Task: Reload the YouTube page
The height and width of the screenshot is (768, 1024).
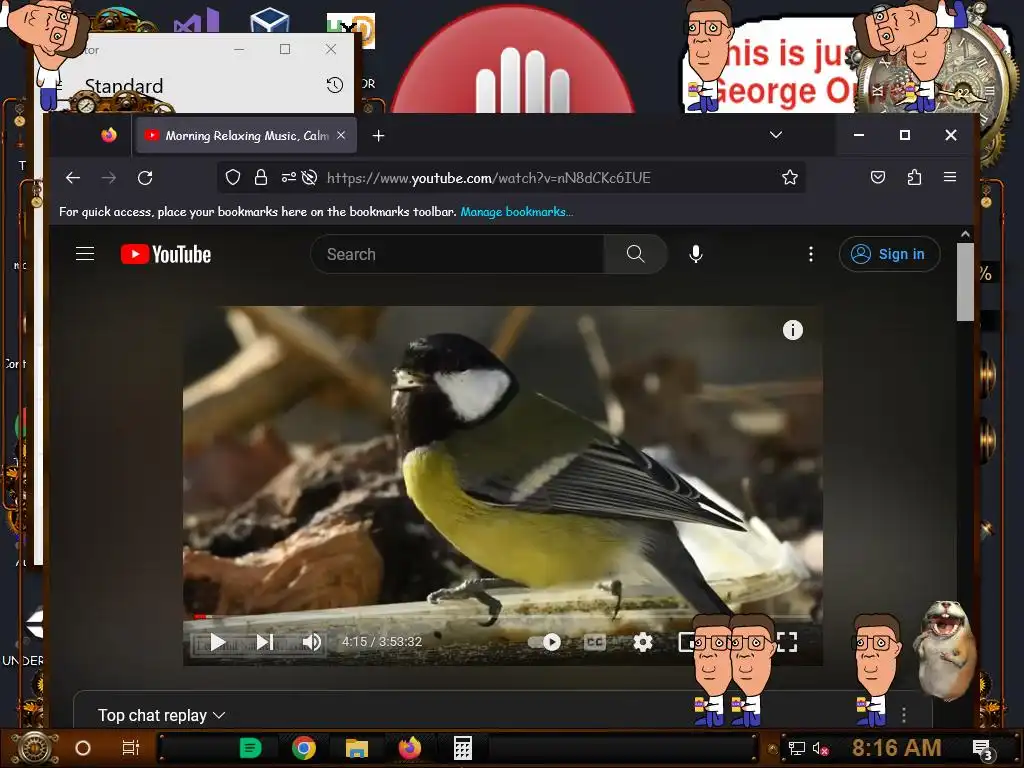Action: point(145,178)
